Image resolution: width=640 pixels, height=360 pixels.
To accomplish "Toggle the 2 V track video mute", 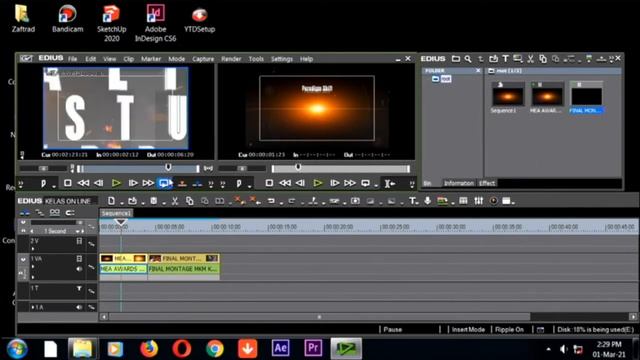I will [x=79, y=241].
